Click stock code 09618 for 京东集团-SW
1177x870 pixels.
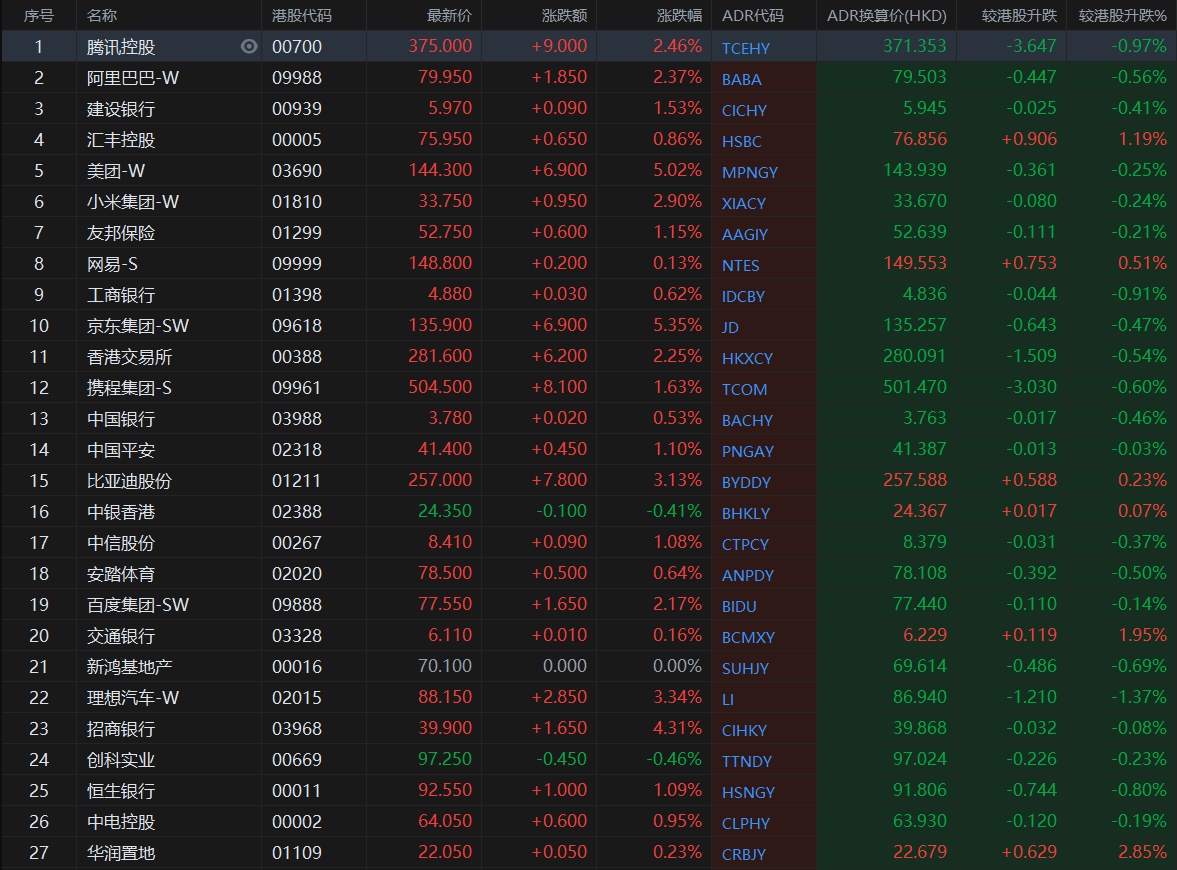coord(297,326)
